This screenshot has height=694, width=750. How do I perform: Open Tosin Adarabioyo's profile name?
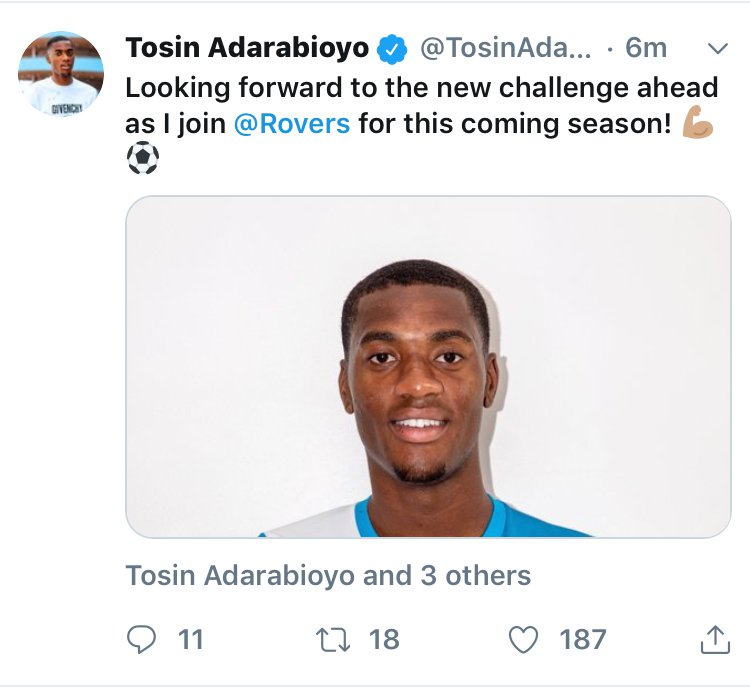click(x=247, y=48)
